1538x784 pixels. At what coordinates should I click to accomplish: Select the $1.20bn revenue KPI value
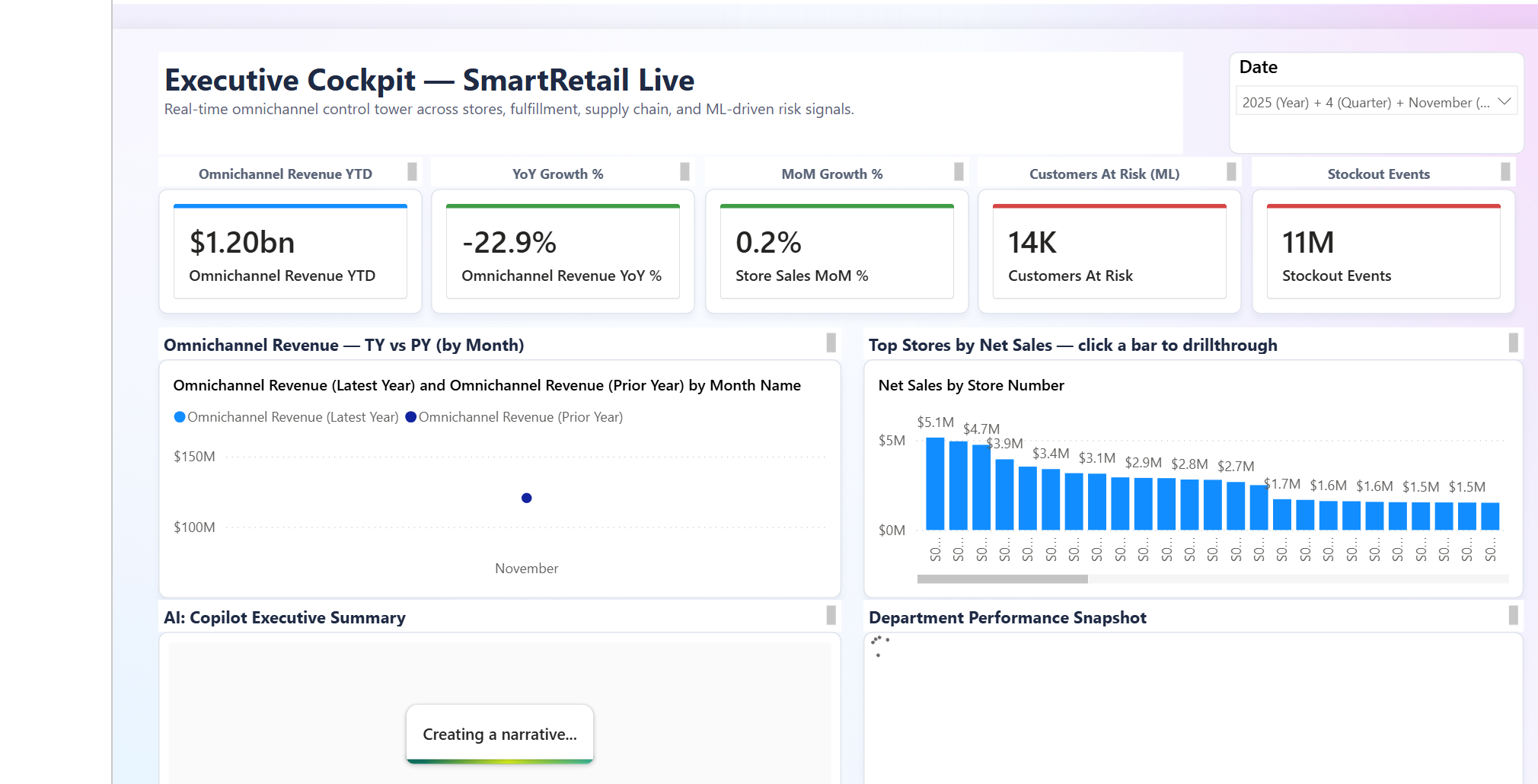click(242, 243)
